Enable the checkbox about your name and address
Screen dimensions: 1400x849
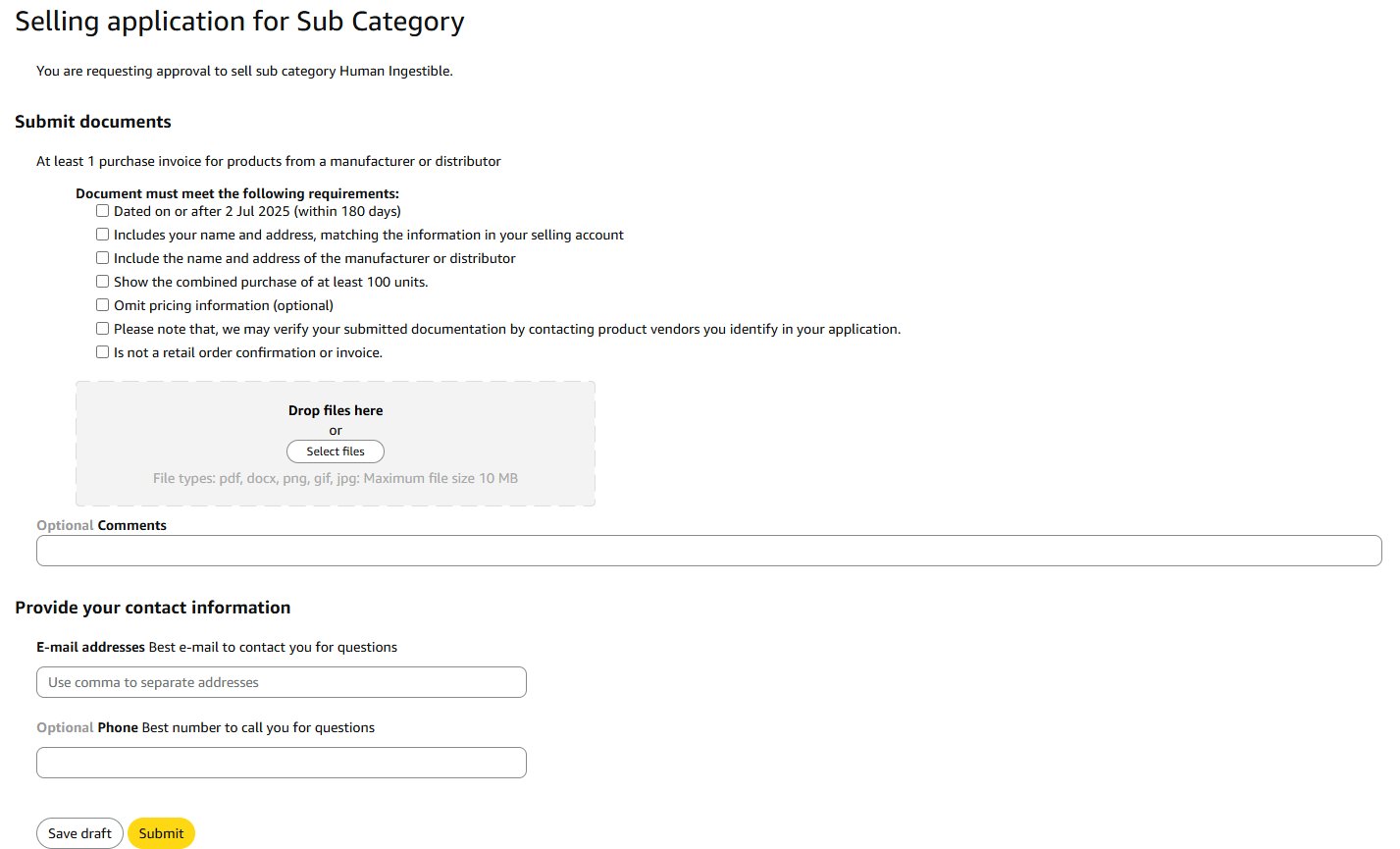coord(102,234)
